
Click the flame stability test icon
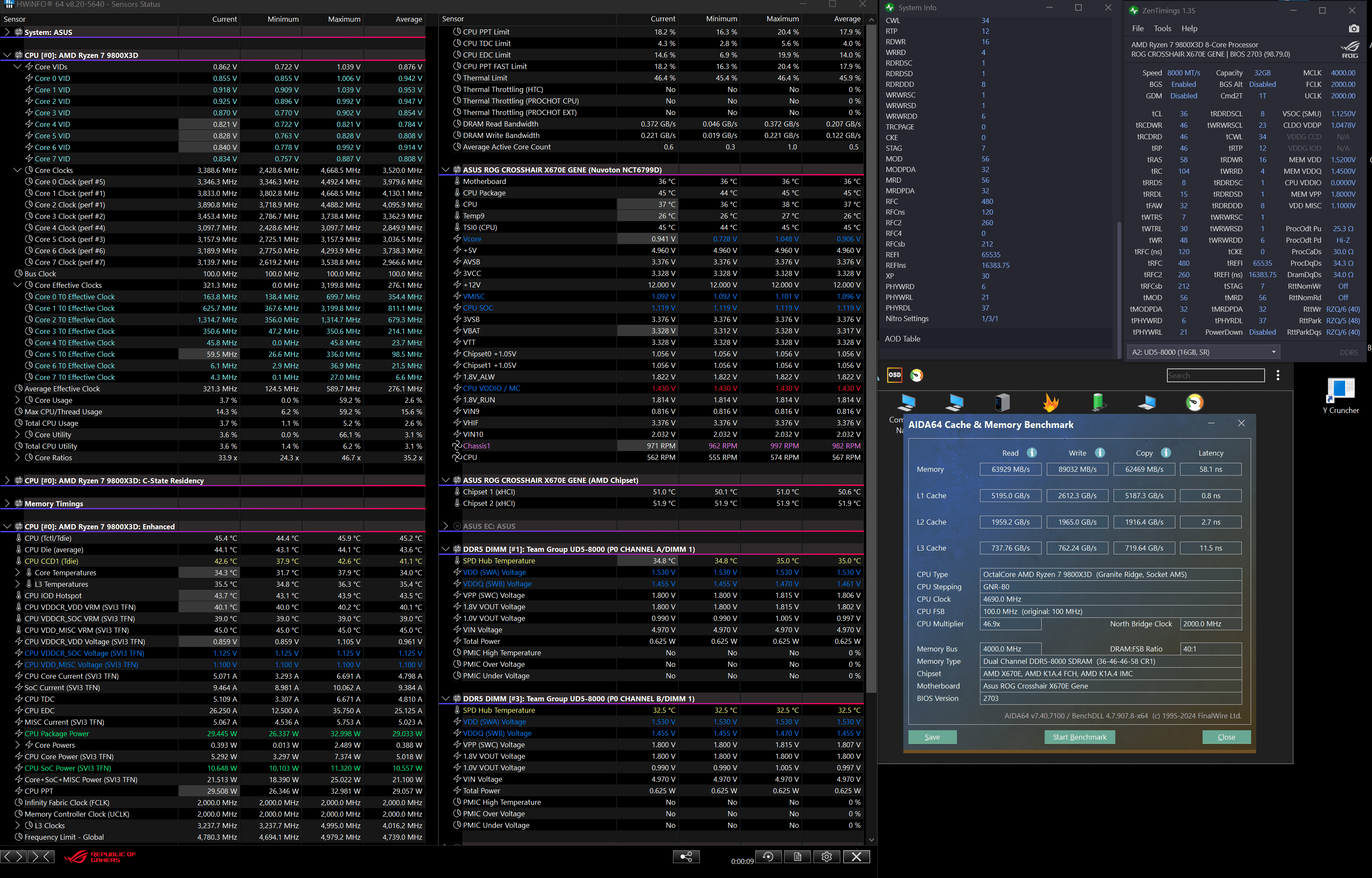(x=1050, y=402)
